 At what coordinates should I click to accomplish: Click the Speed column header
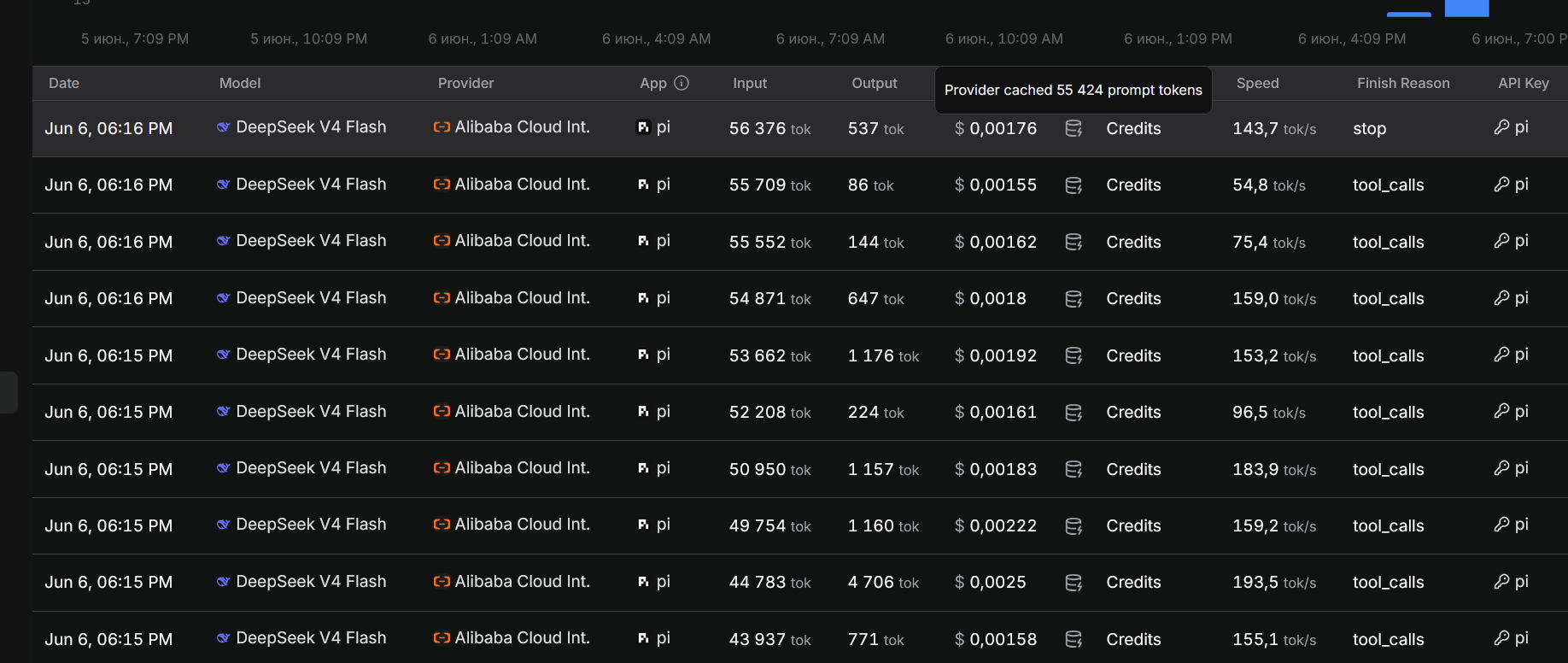[1257, 83]
